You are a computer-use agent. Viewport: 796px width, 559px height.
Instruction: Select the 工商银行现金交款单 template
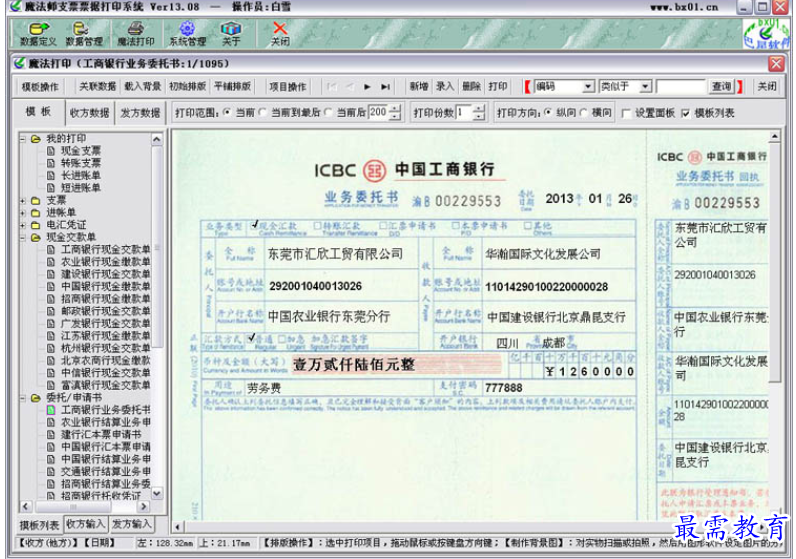coord(106,249)
